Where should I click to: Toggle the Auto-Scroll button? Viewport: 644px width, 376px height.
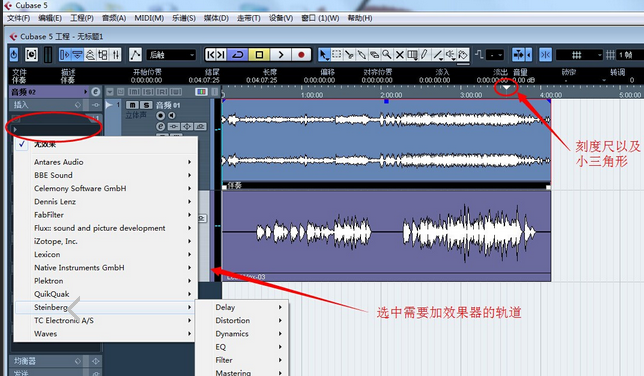click(x=519, y=55)
